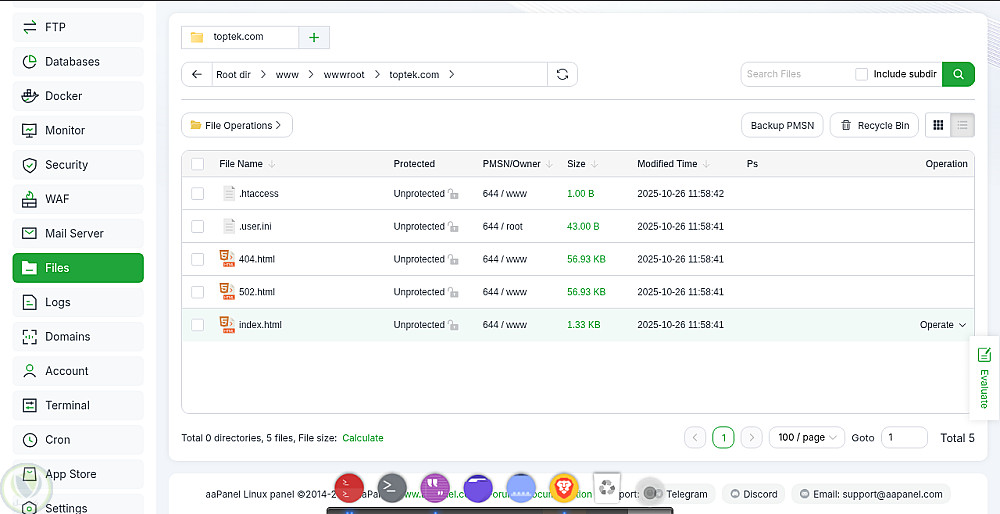Screen dimensions: 1000x514
Task: Click the green search magnifier button
Action: click(x=958, y=74)
